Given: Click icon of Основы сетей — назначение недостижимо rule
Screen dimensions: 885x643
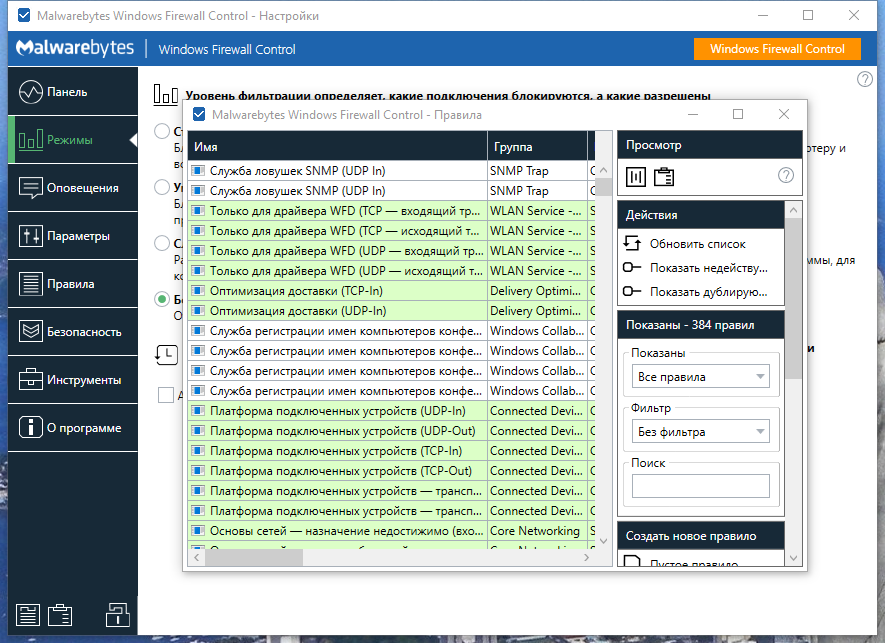Looking at the screenshot, I should click(198, 531).
